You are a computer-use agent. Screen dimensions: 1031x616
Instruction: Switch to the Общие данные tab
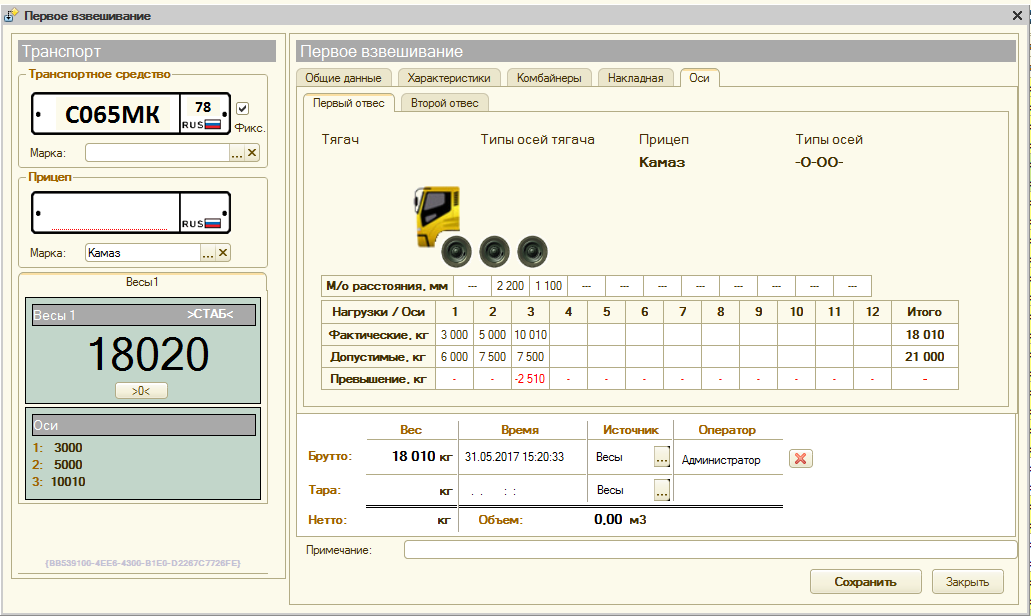(x=342, y=77)
